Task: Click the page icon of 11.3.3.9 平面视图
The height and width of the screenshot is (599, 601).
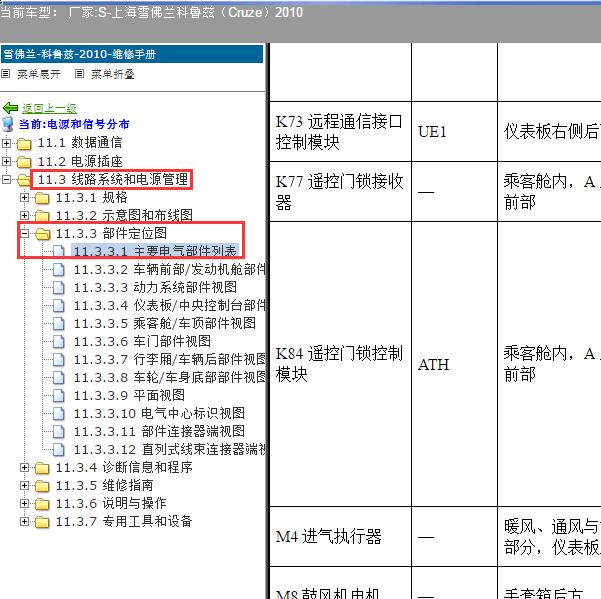Action: (x=59, y=396)
